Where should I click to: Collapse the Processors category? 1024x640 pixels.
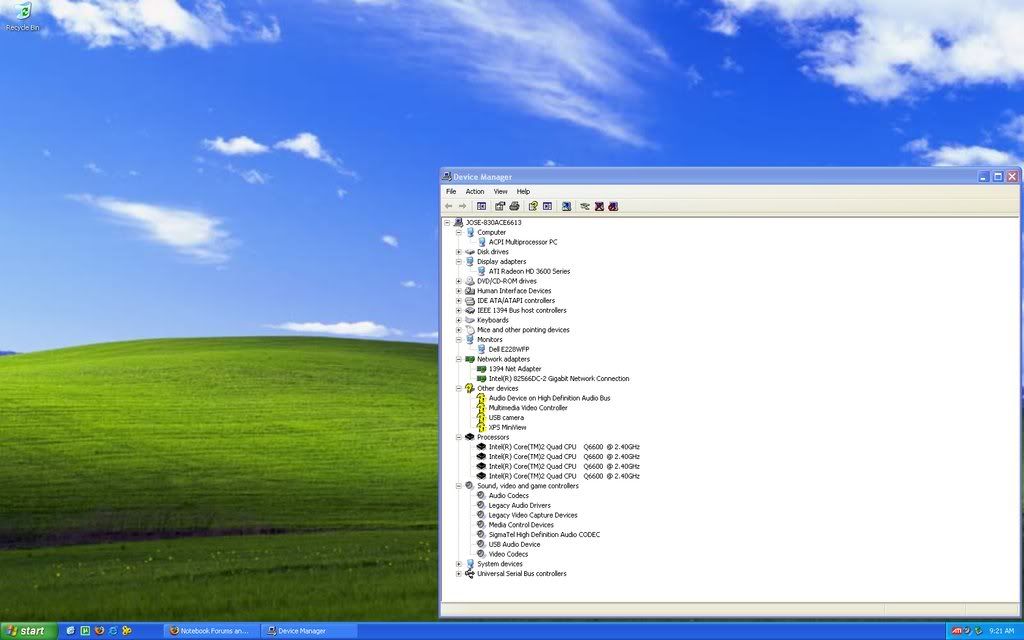point(458,438)
